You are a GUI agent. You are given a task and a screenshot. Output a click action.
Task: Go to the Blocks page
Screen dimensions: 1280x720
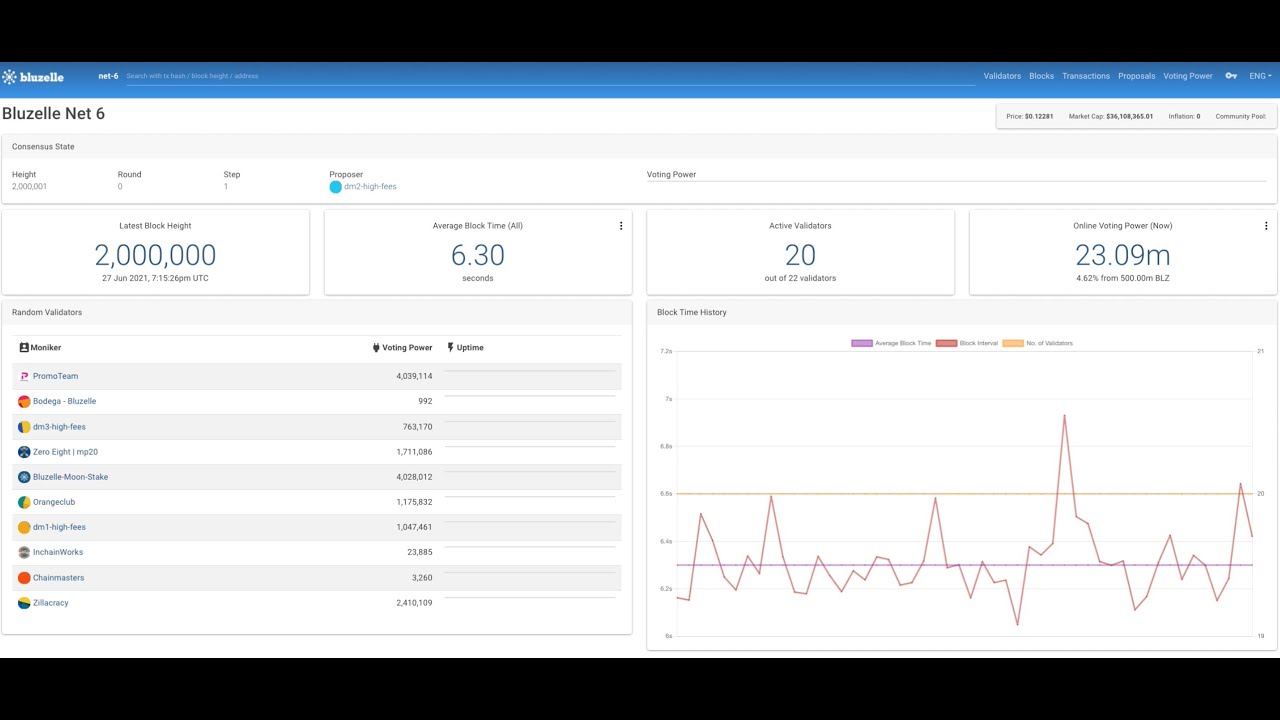1041,76
